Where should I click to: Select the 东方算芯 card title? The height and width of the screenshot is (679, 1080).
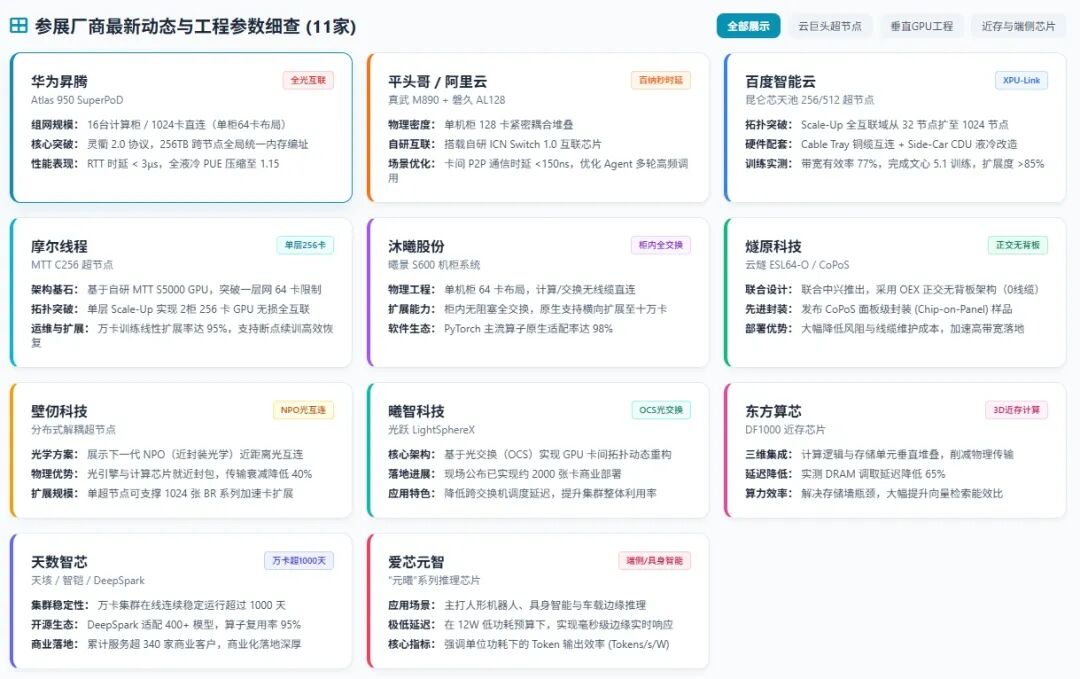pos(773,411)
